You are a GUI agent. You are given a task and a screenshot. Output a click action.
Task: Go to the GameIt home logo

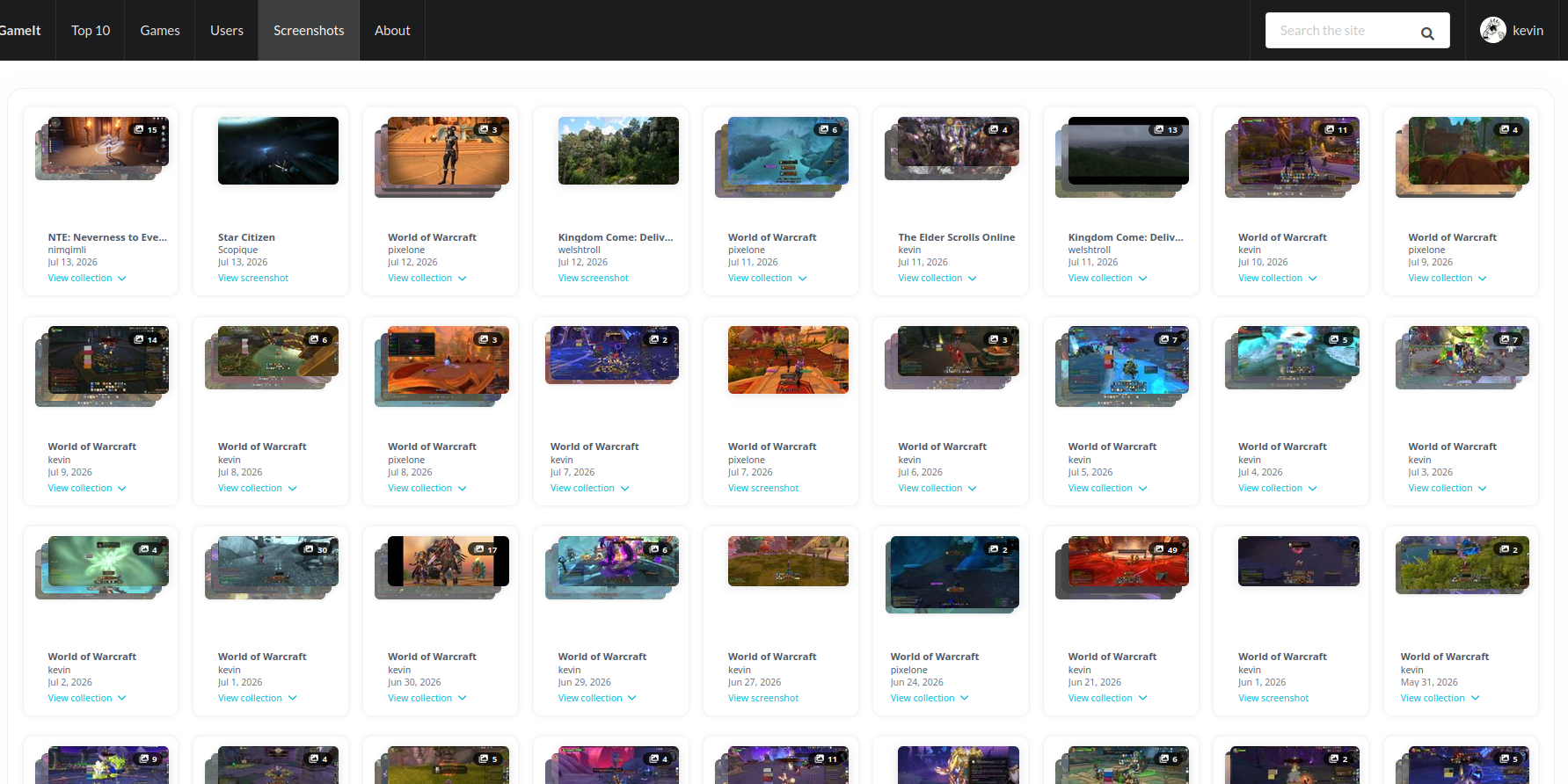tap(19, 30)
